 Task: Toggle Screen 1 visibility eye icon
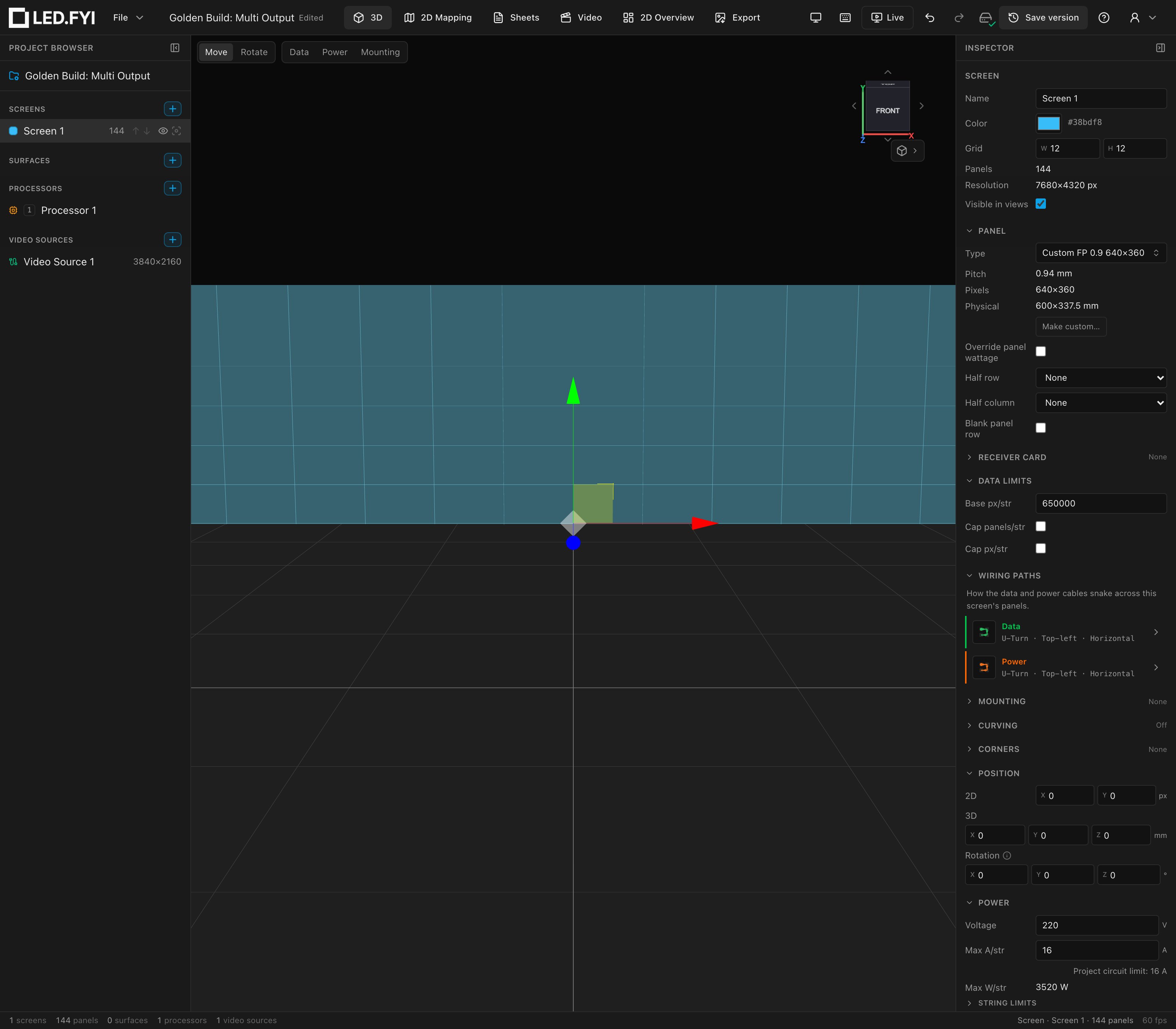(x=163, y=131)
